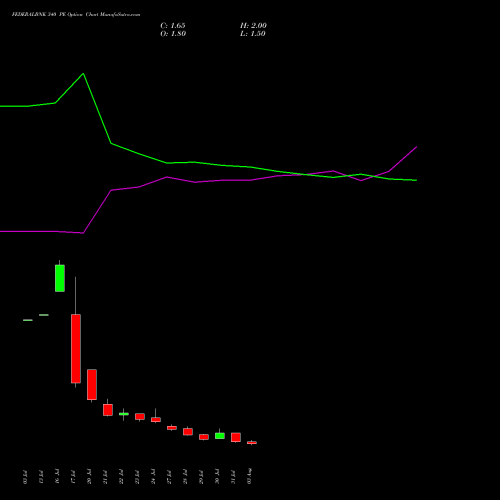Click the peak of the green line
Image resolution: width=500 pixels, height=500 pixels.
coord(83,74)
